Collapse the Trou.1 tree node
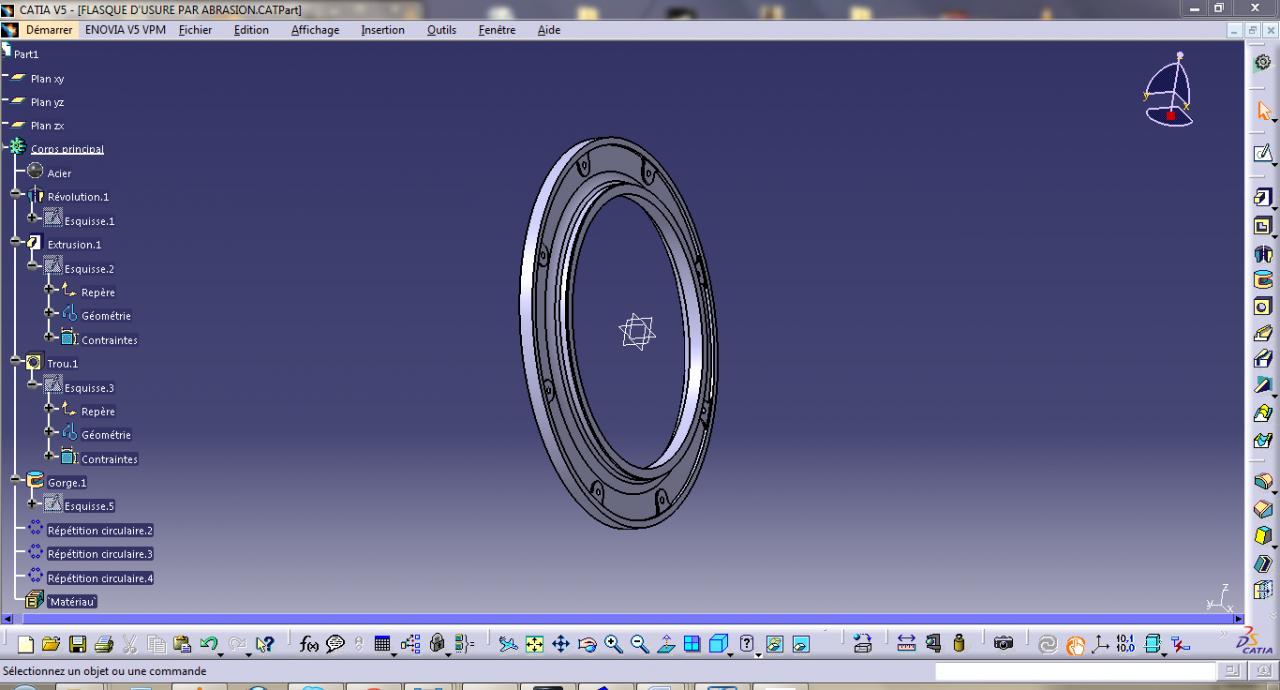1280x690 pixels. coord(17,360)
